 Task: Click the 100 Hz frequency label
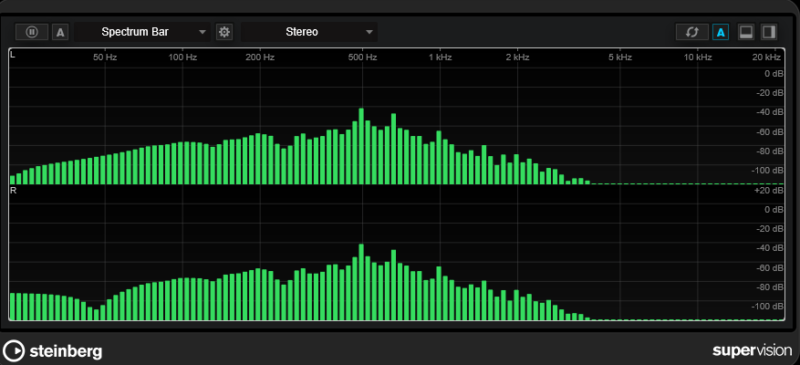(183, 57)
